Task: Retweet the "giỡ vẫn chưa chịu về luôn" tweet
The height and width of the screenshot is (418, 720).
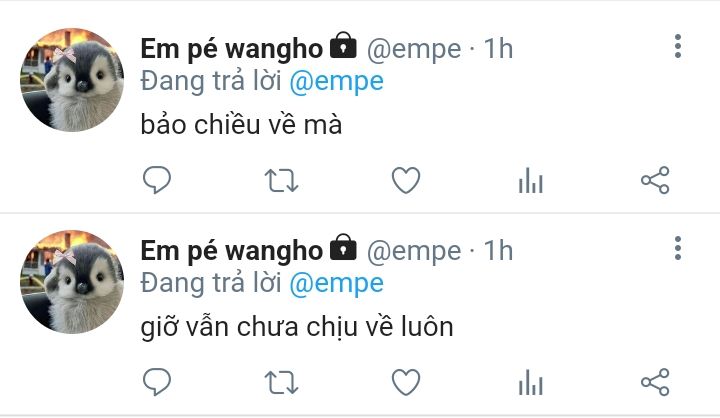Action: pos(281,382)
